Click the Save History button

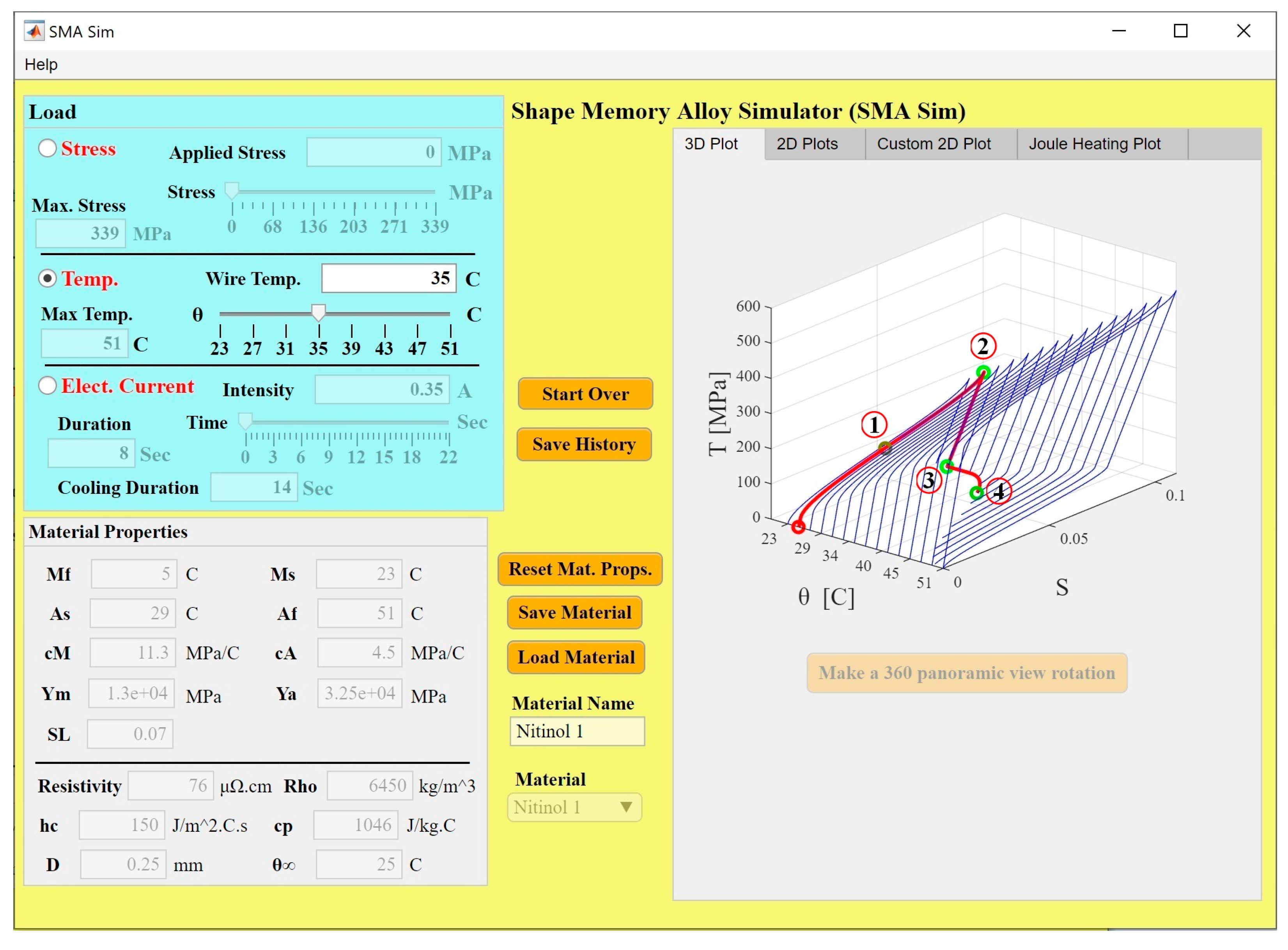(583, 444)
